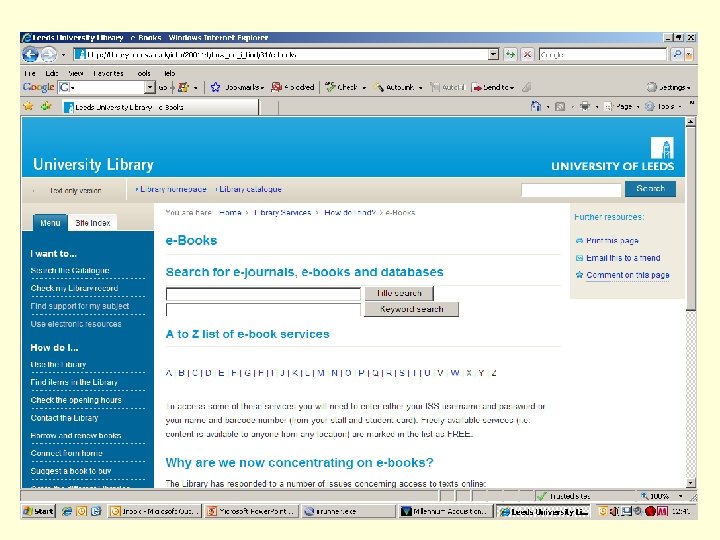The height and width of the screenshot is (540, 720).
Task: Go forward with the browser Forward arrow
Action: click(49, 55)
